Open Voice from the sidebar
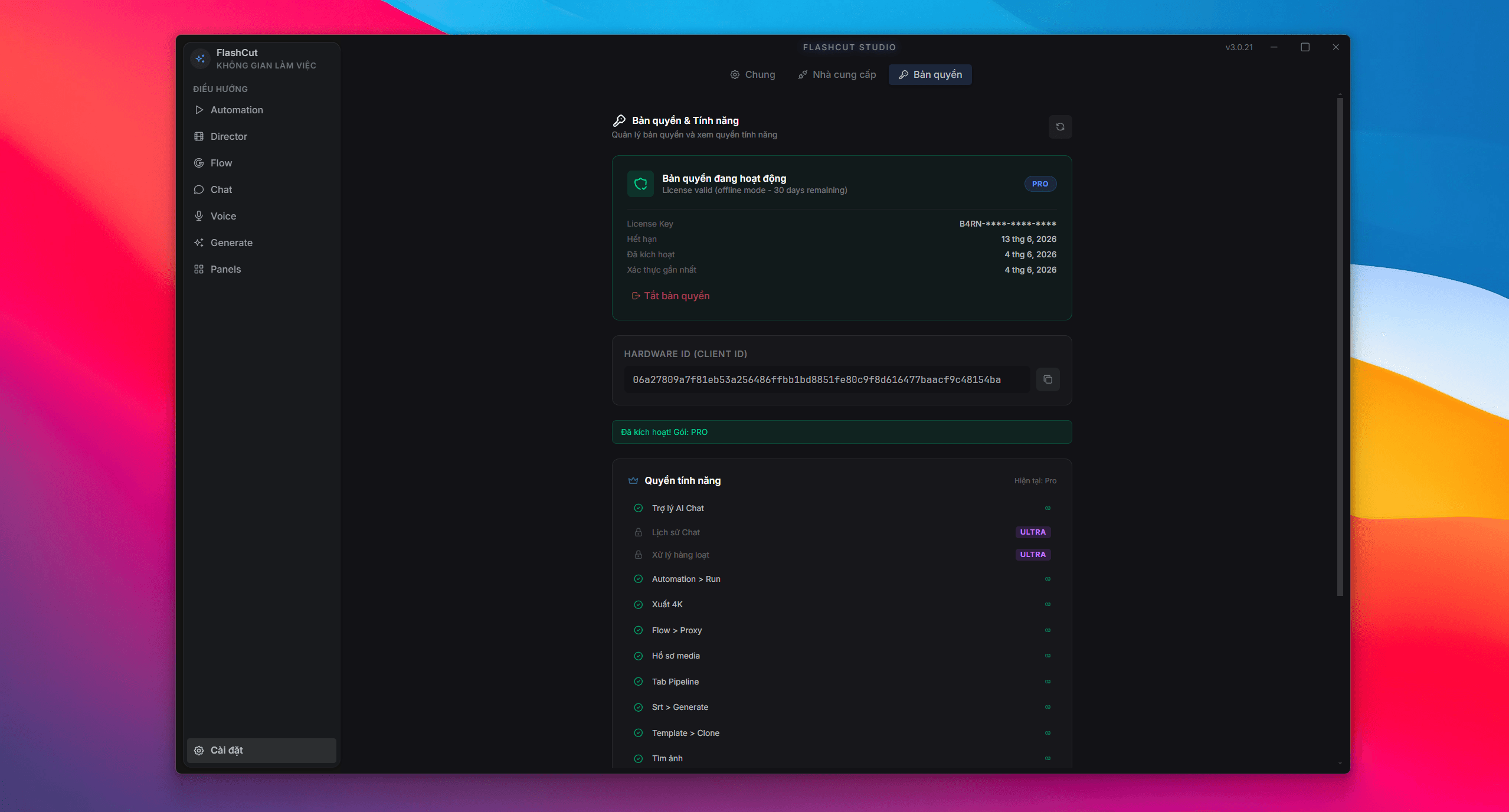The height and width of the screenshot is (812, 1509). (x=261, y=216)
